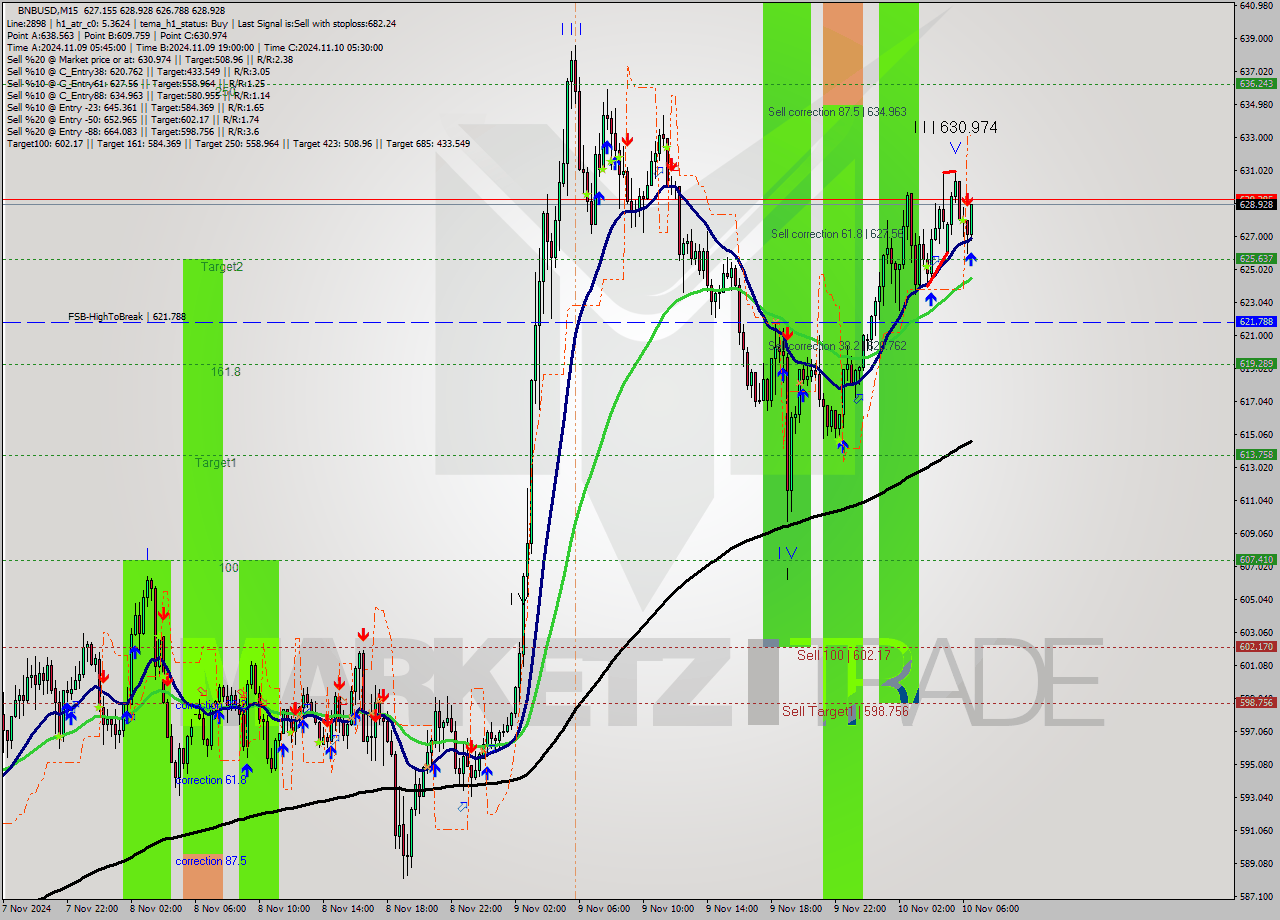
Task: Click the 587.100 price axis value
Action: pos(1256,897)
